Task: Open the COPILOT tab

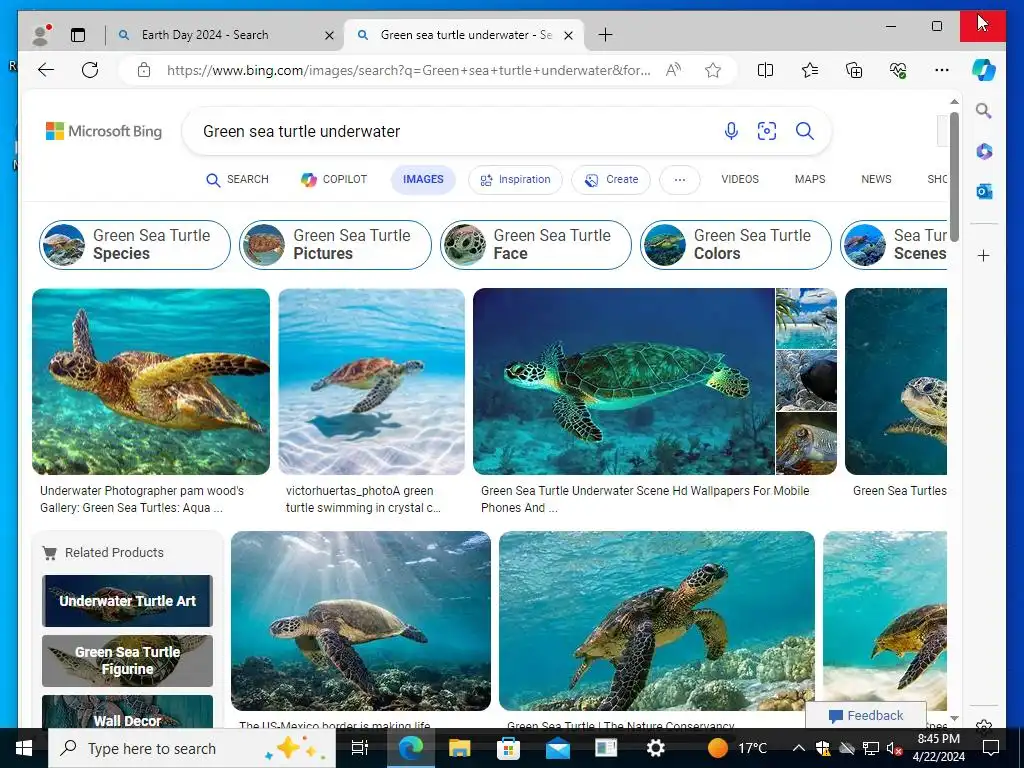Action: (x=334, y=180)
